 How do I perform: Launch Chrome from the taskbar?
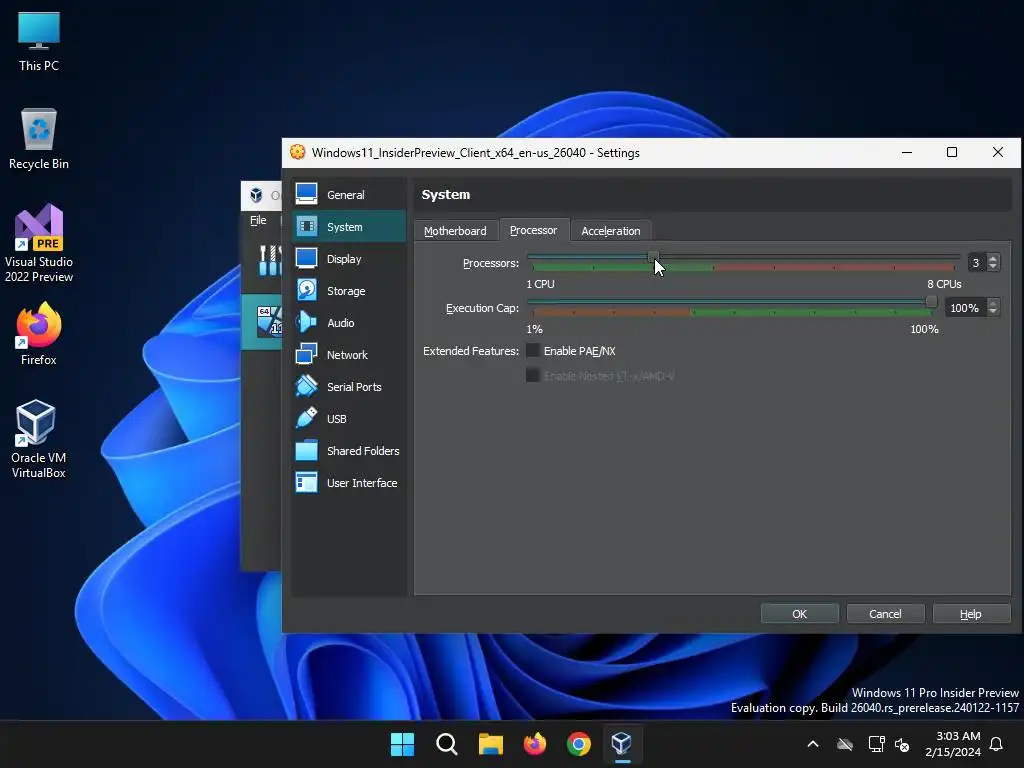point(579,744)
